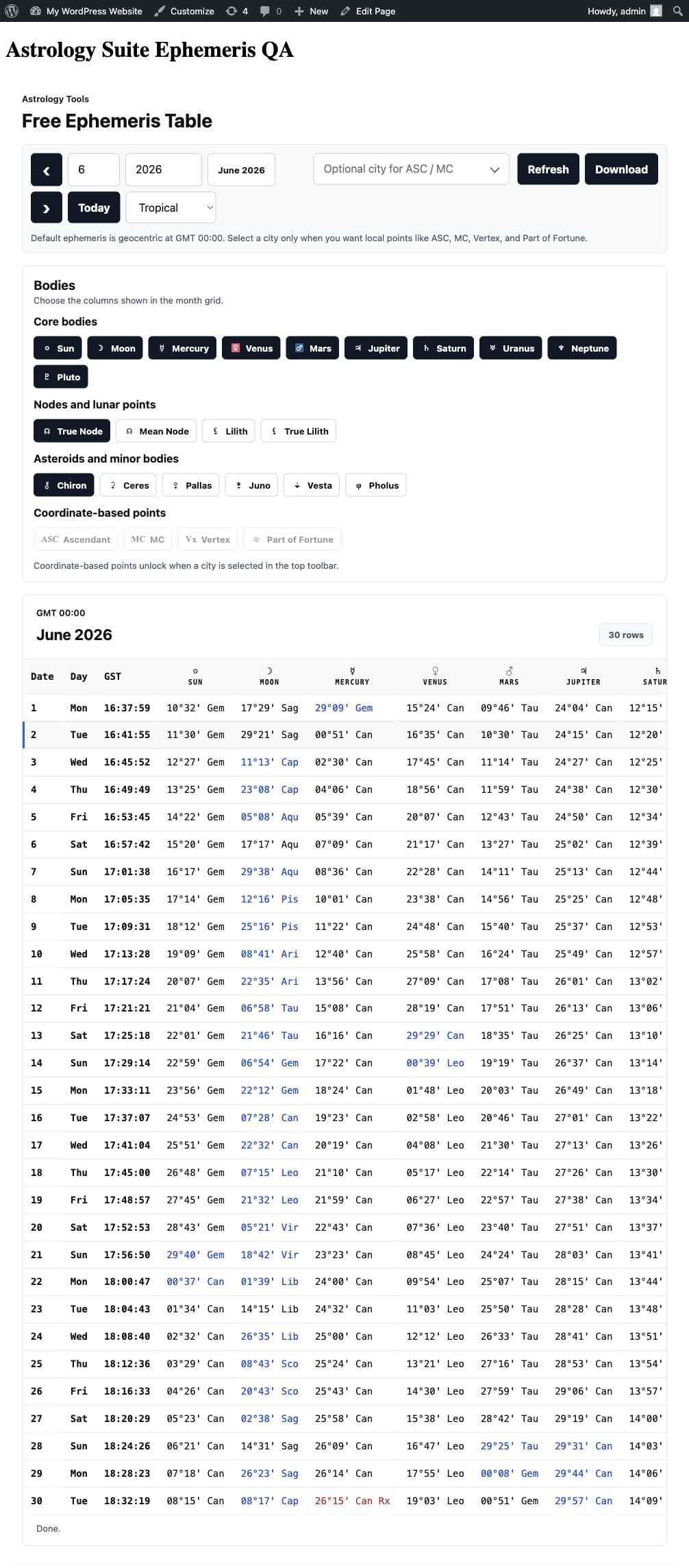The width and height of the screenshot is (689, 1568).
Task: Click the Refresh button
Action: pyautogui.click(x=548, y=169)
